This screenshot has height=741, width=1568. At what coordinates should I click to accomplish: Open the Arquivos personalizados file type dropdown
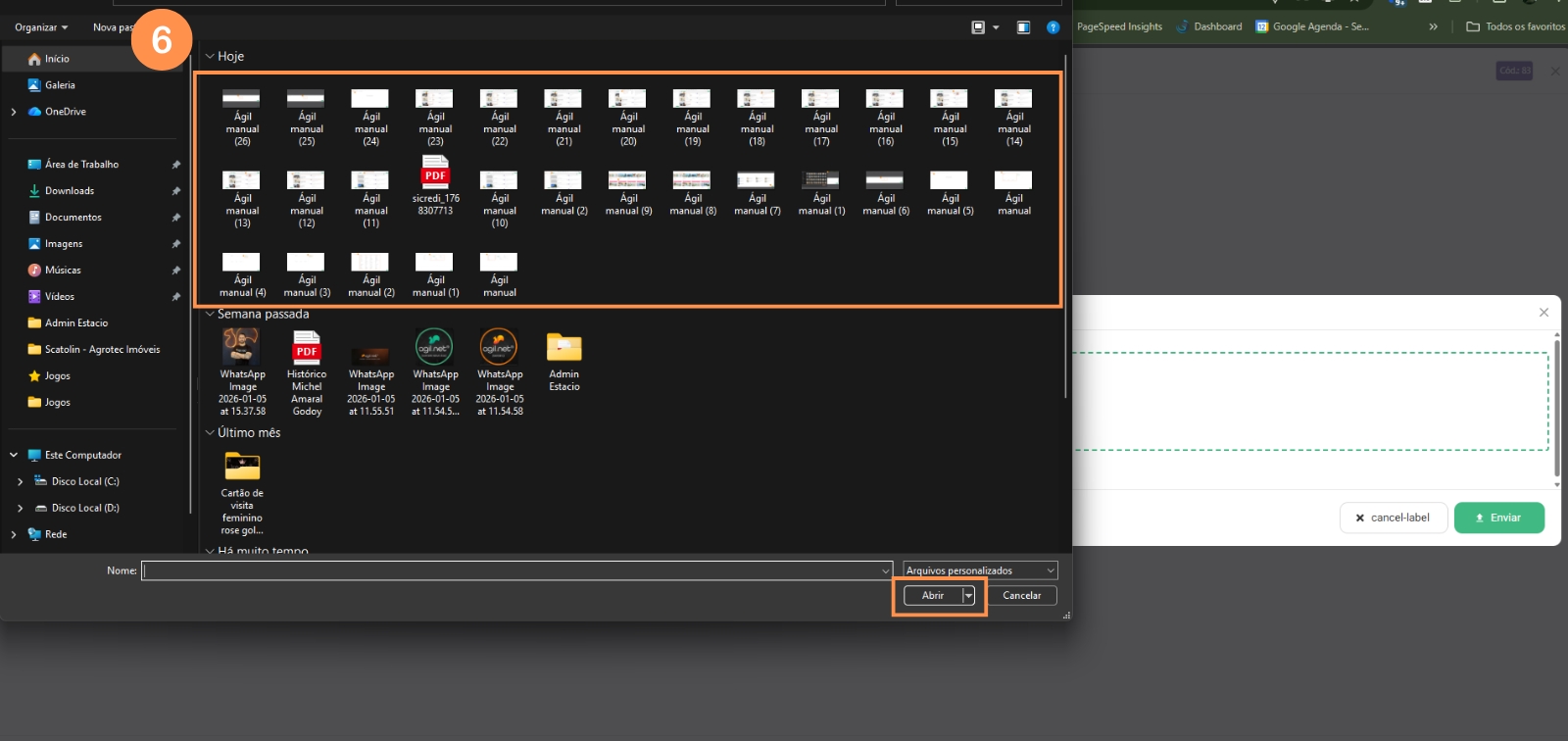980,570
